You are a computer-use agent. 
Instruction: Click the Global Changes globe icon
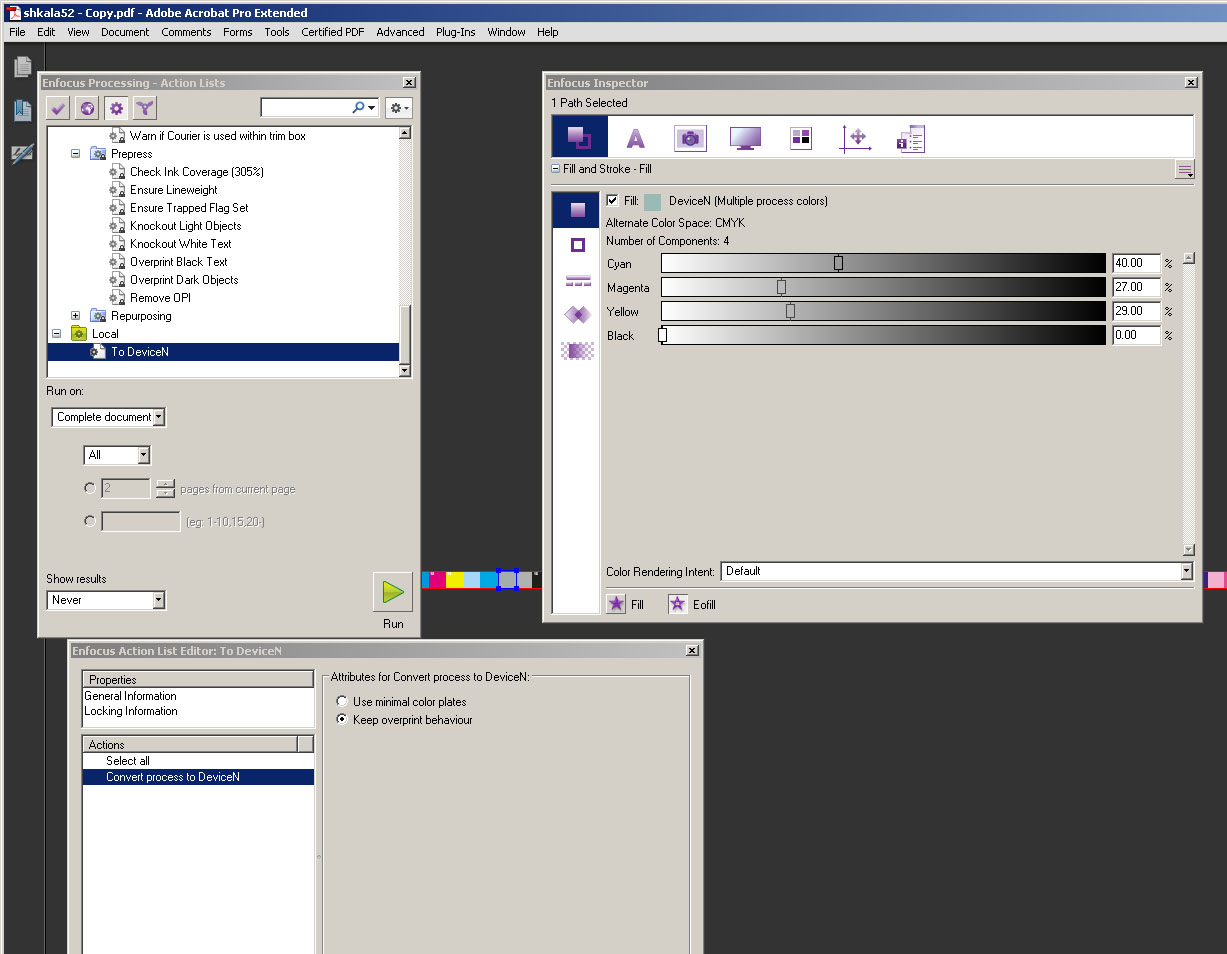point(87,108)
